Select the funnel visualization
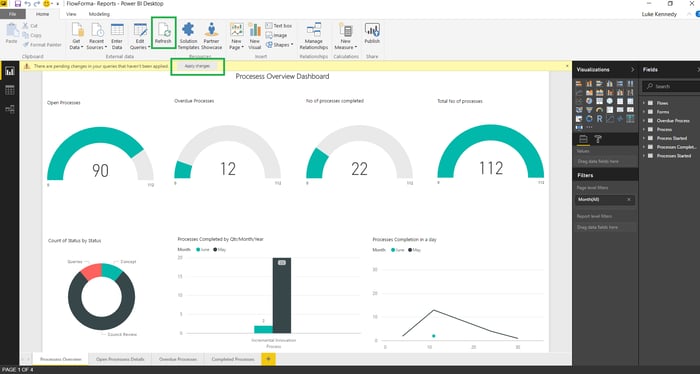The width and height of the screenshot is (700, 374). pyautogui.click(x=589, y=110)
